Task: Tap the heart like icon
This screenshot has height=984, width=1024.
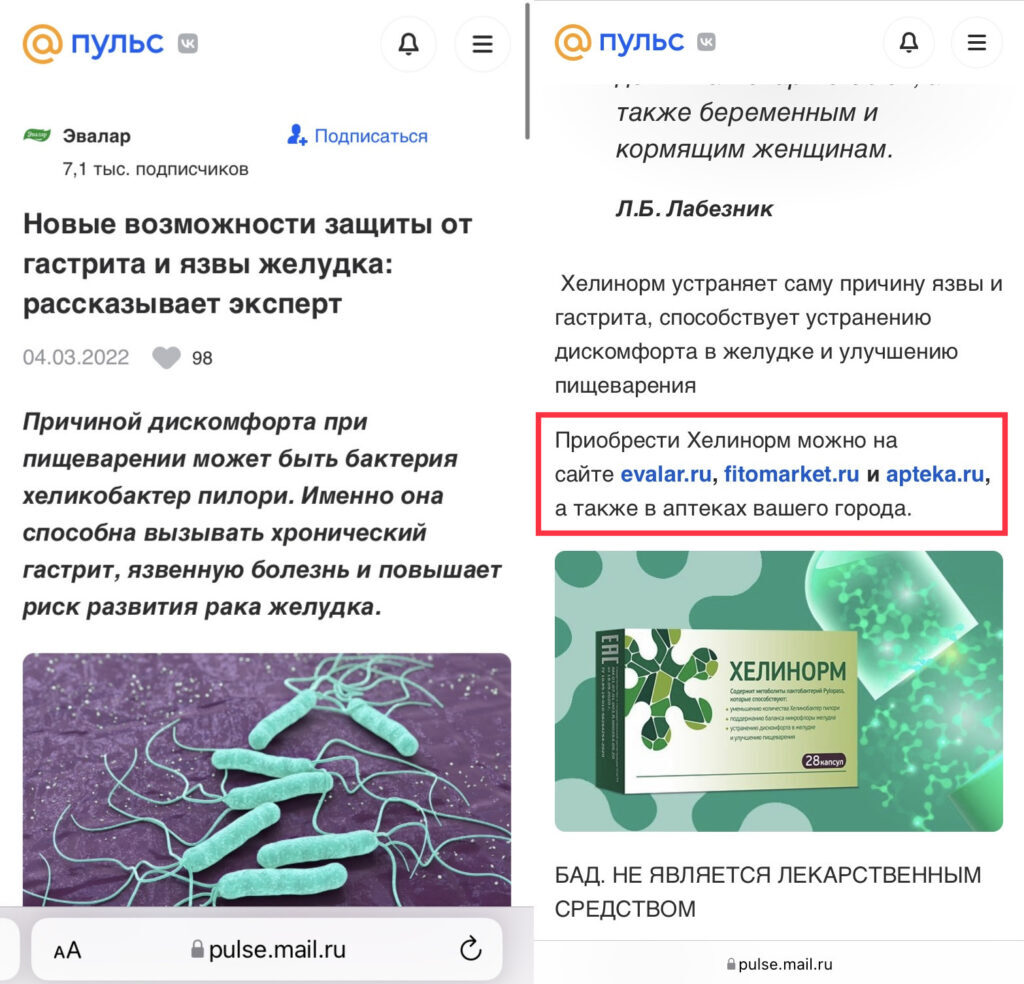Action: click(x=167, y=358)
